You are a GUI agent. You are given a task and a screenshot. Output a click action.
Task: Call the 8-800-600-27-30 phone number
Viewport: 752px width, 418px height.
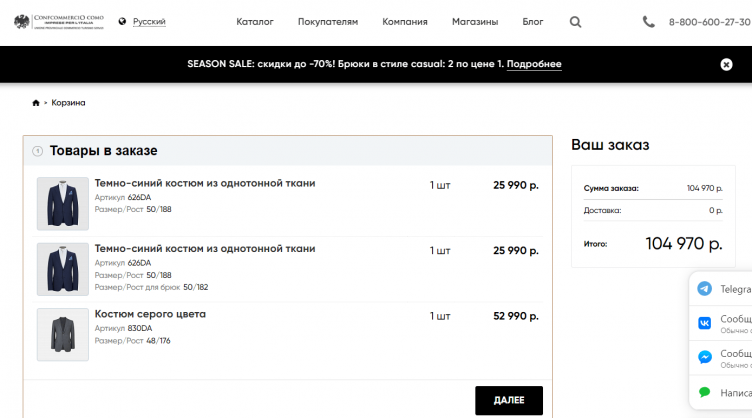(709, 22)
